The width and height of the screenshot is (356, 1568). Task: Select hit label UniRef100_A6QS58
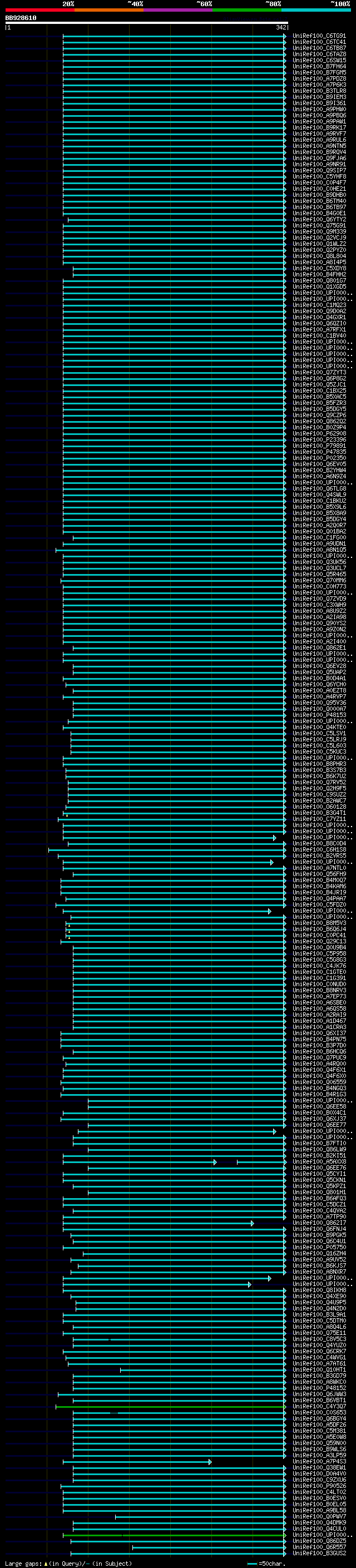tap(319, 1008)
